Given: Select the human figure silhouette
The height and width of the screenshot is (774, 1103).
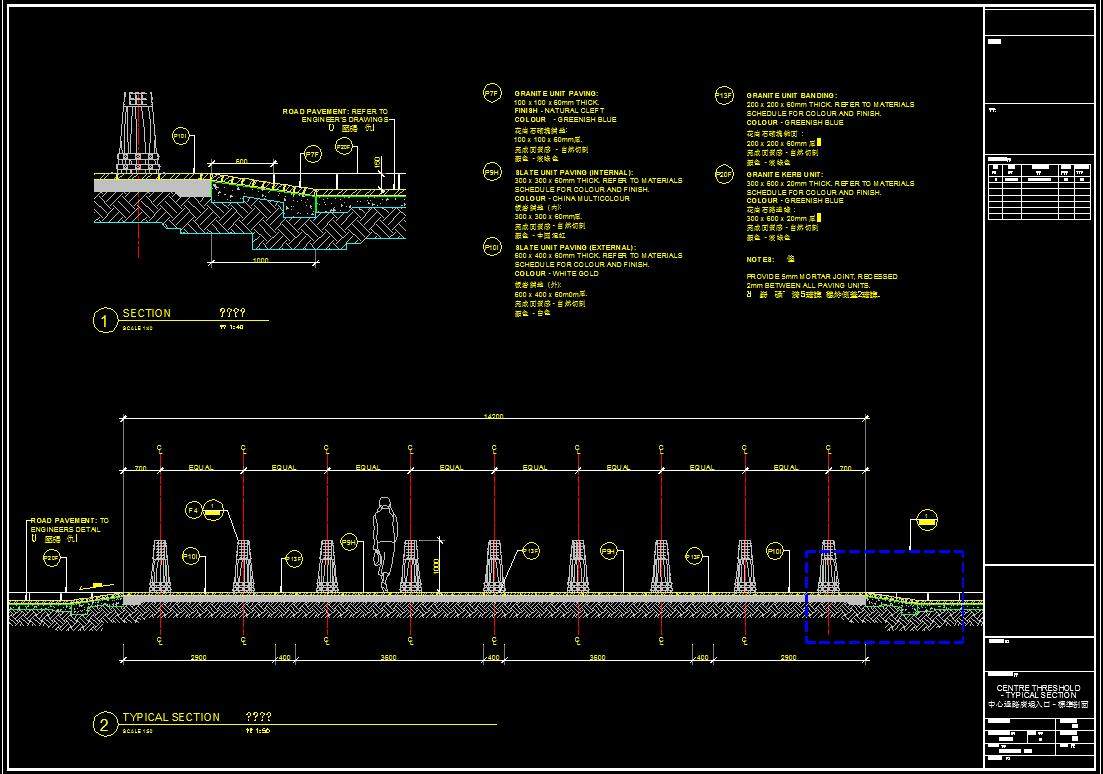Looking at the screenshot, I should (x=384, y=544).
